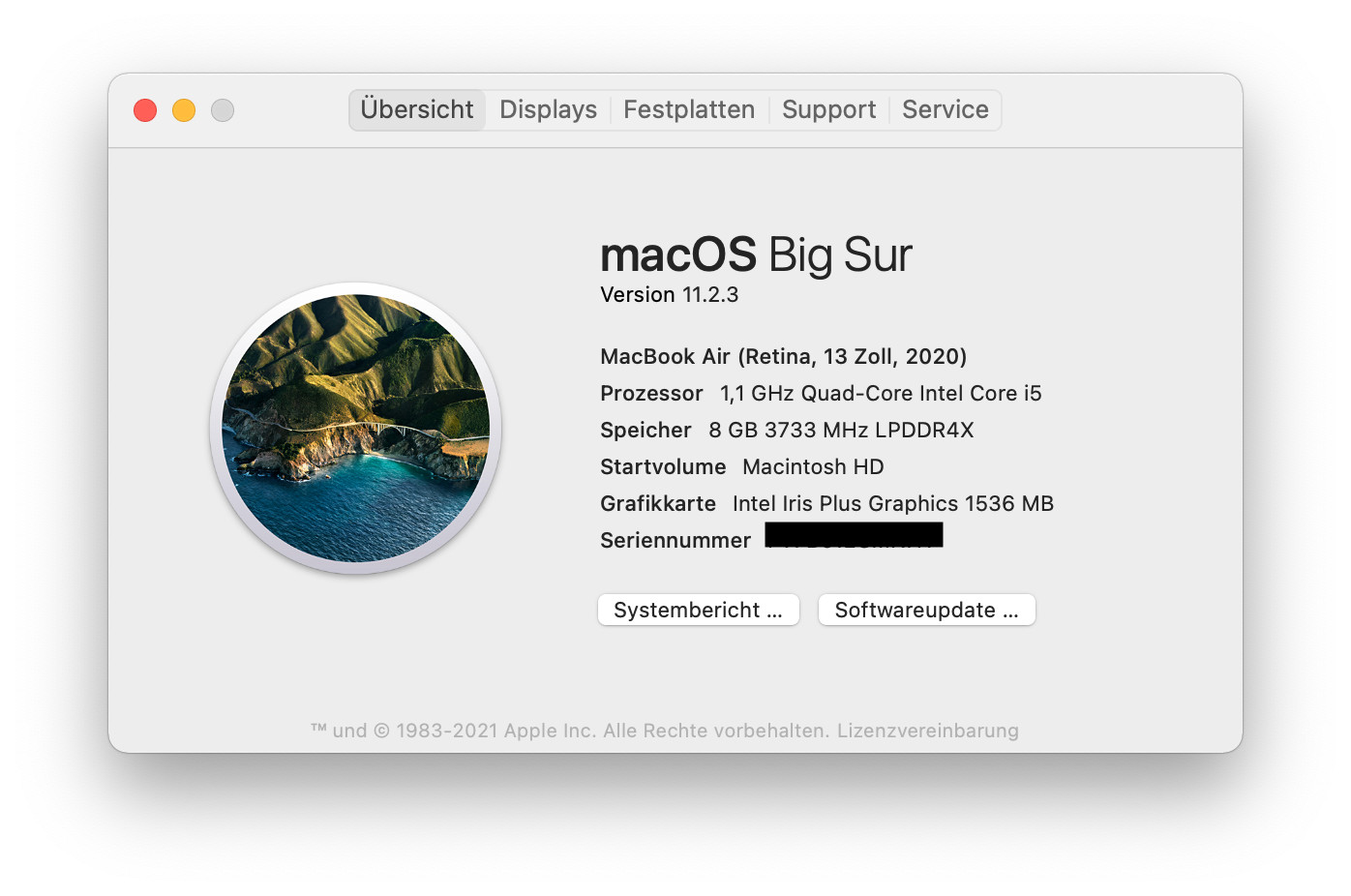Image resolution: width=1351 pixels, height=896 pixels.
Task: Click the Grafikkarte Intel Iris value
Action: coord(893,503)
